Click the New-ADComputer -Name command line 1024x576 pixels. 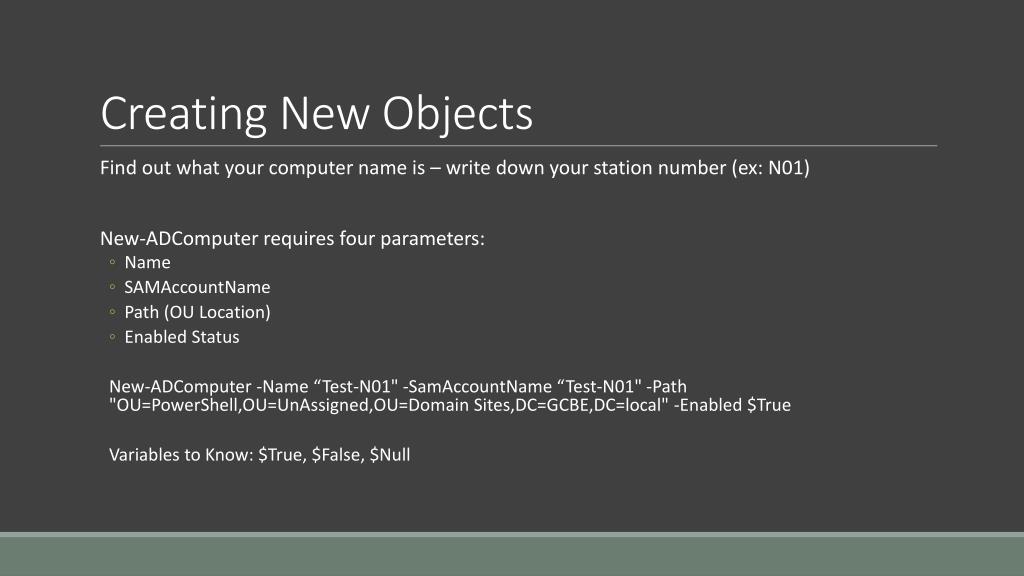tap(398, 387)
